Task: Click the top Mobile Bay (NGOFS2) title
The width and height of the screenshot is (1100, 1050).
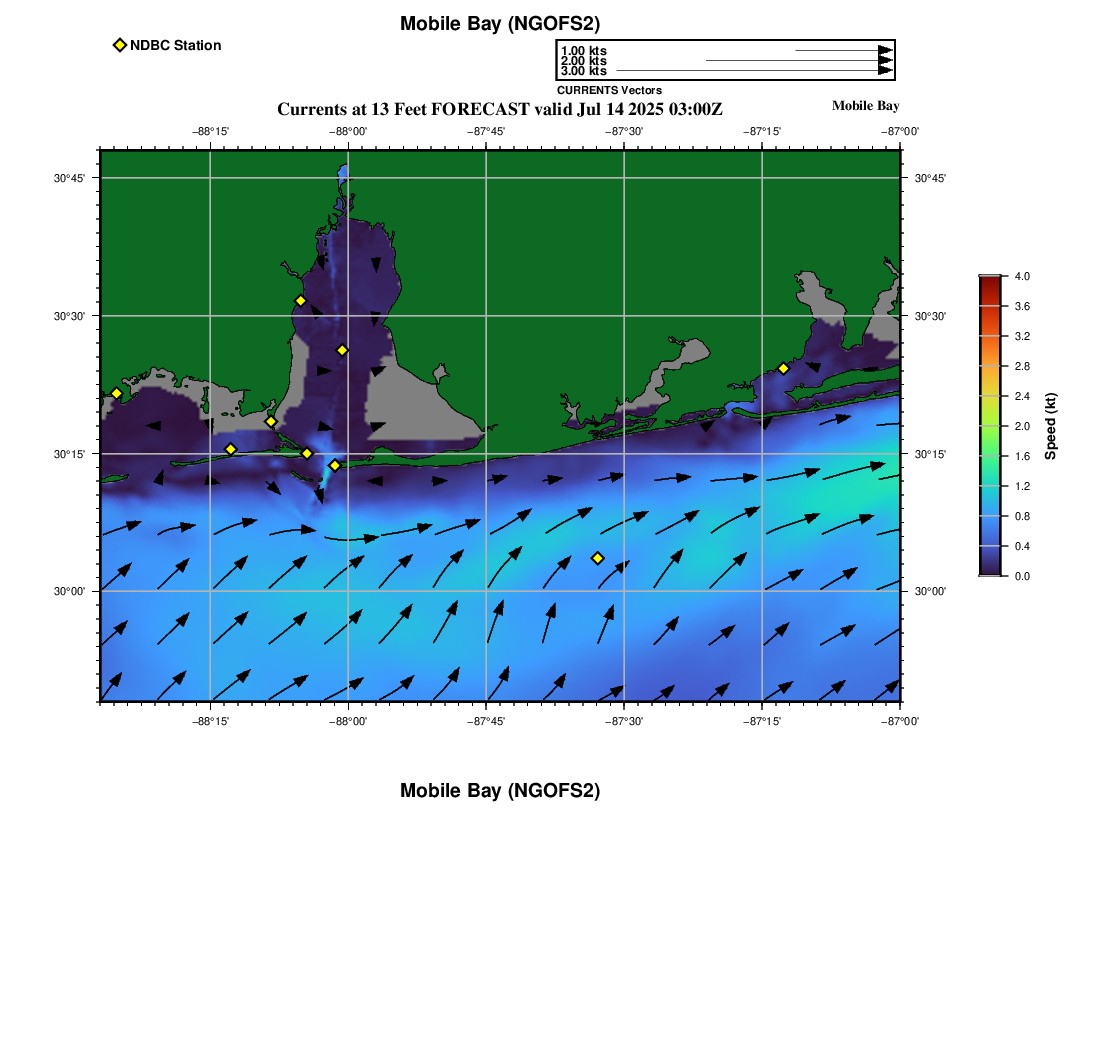Action: pyautogui.click(x=499, y=24)
